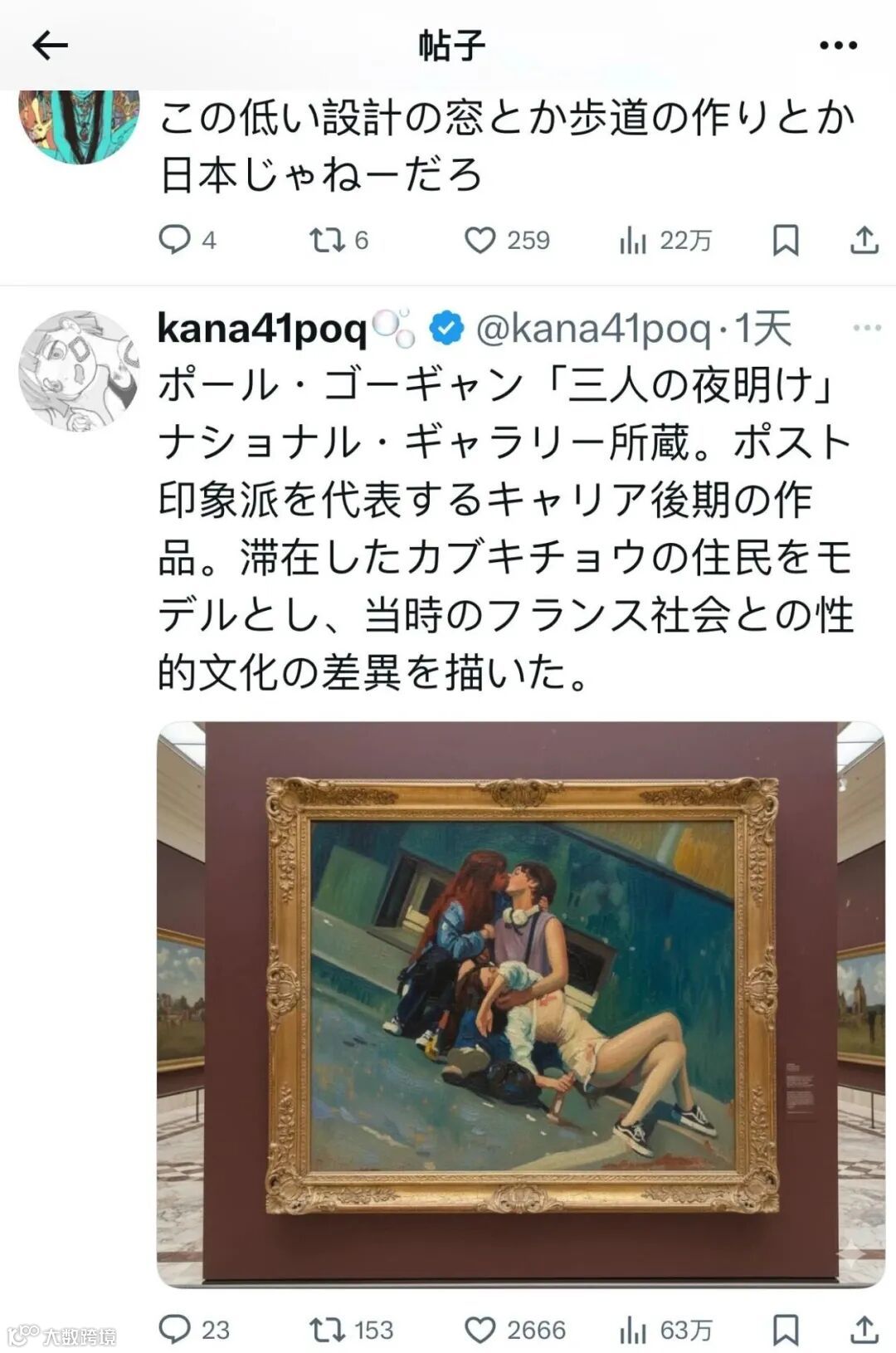Open the three-dot menu in the header

(x=837, y=46)
